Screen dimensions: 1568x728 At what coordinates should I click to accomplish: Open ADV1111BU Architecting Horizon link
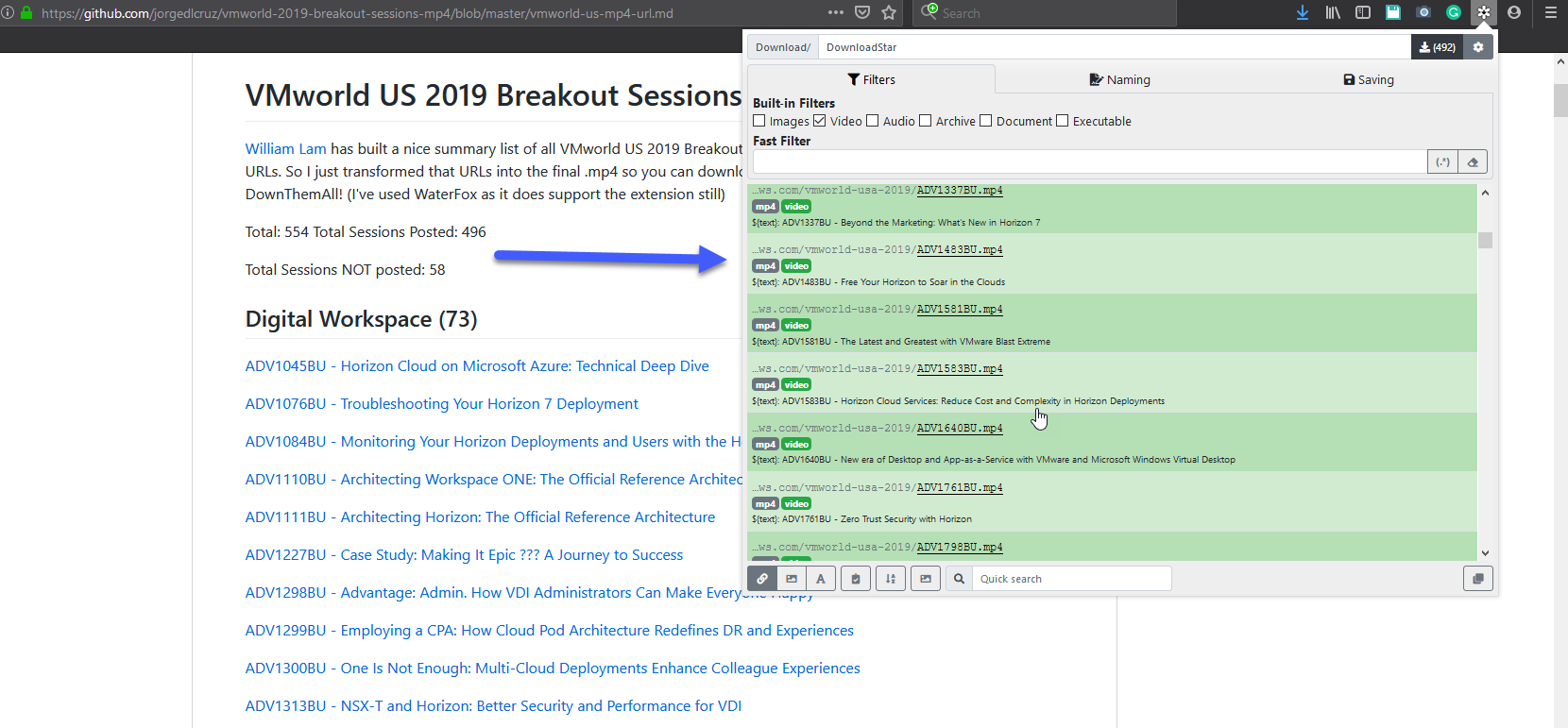481,516
